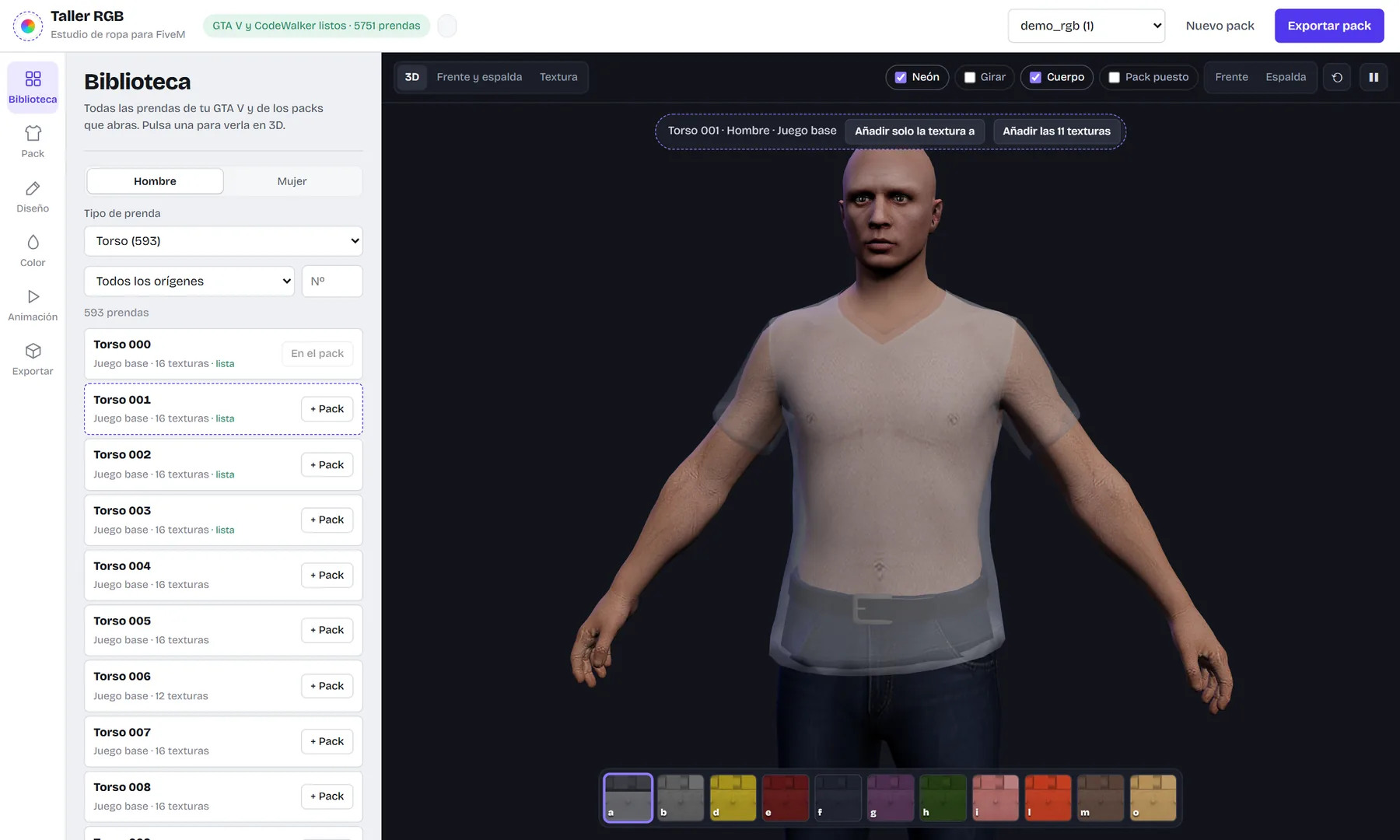Viewport: 1400px width, 840px height.
Task: Pause the 3D preview animation
Action: coord(1374,77)
